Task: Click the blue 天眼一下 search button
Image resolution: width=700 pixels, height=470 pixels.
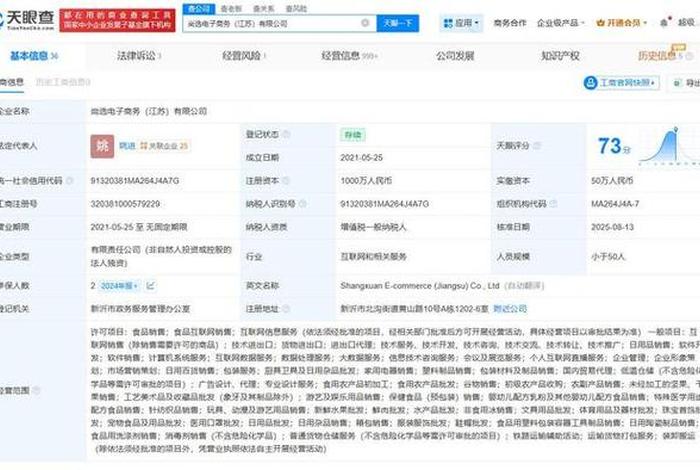Action: click(x=398, y=23)
